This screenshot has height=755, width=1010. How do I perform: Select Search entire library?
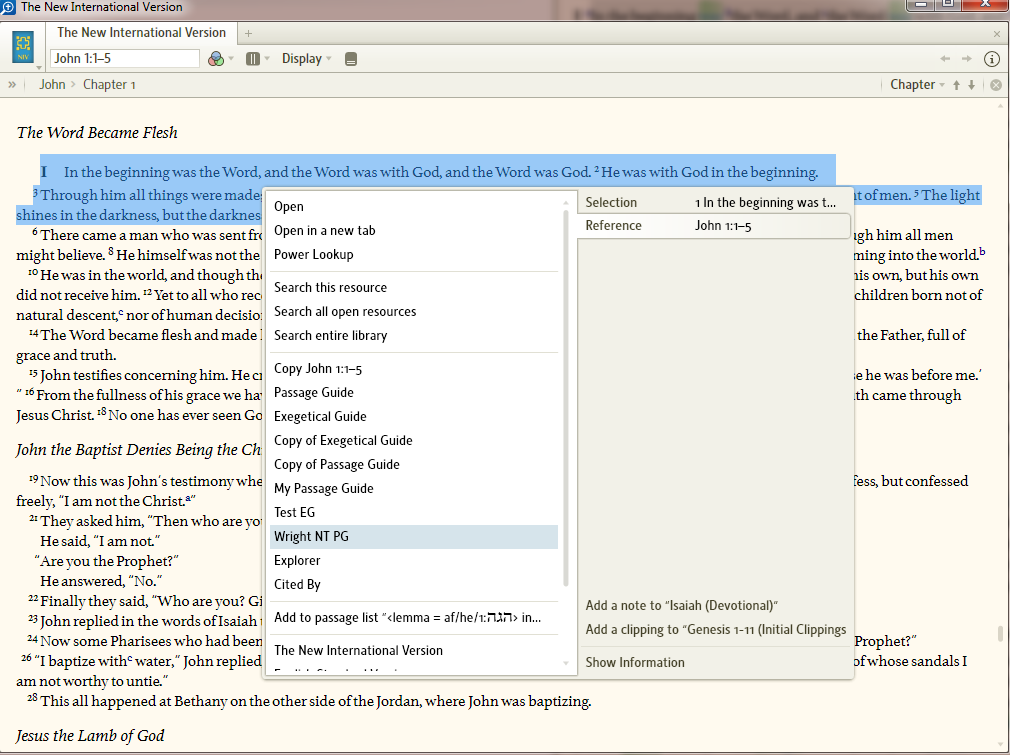click(x=414, y=335)
